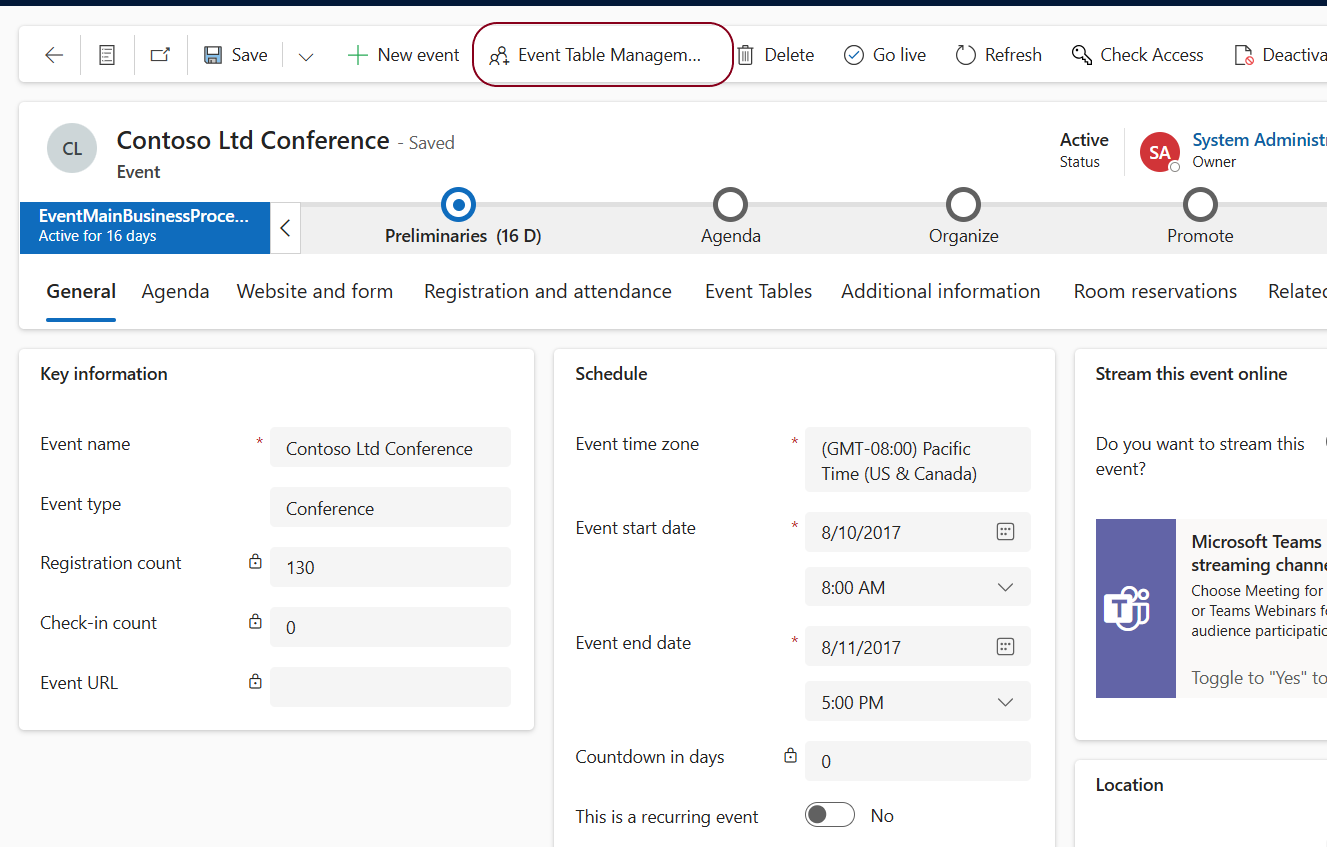The height and width of the screenshot is (847, 1327).
Task: Click the SA owner avatar
Action: pos(1160,152)
